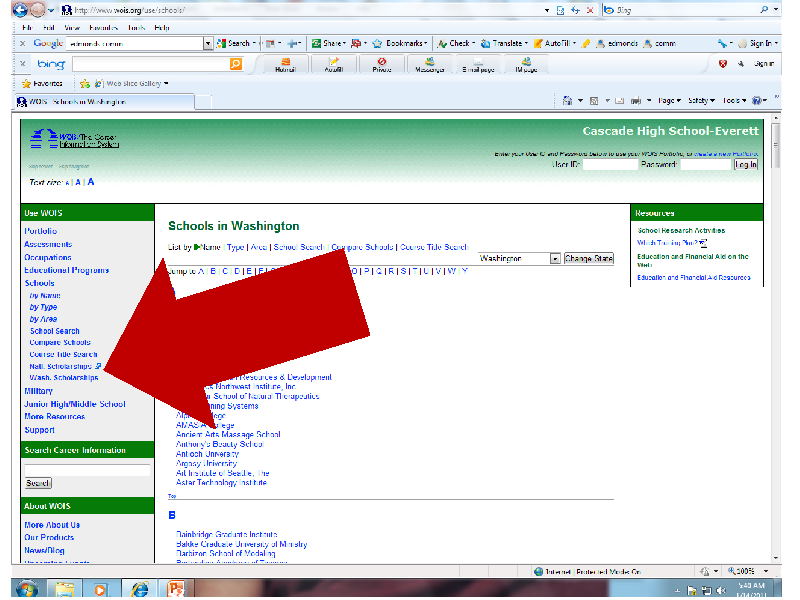Open Internet Explorer from the taskbar
Viewport: 800px width, 600px height.
click(139, 589)
